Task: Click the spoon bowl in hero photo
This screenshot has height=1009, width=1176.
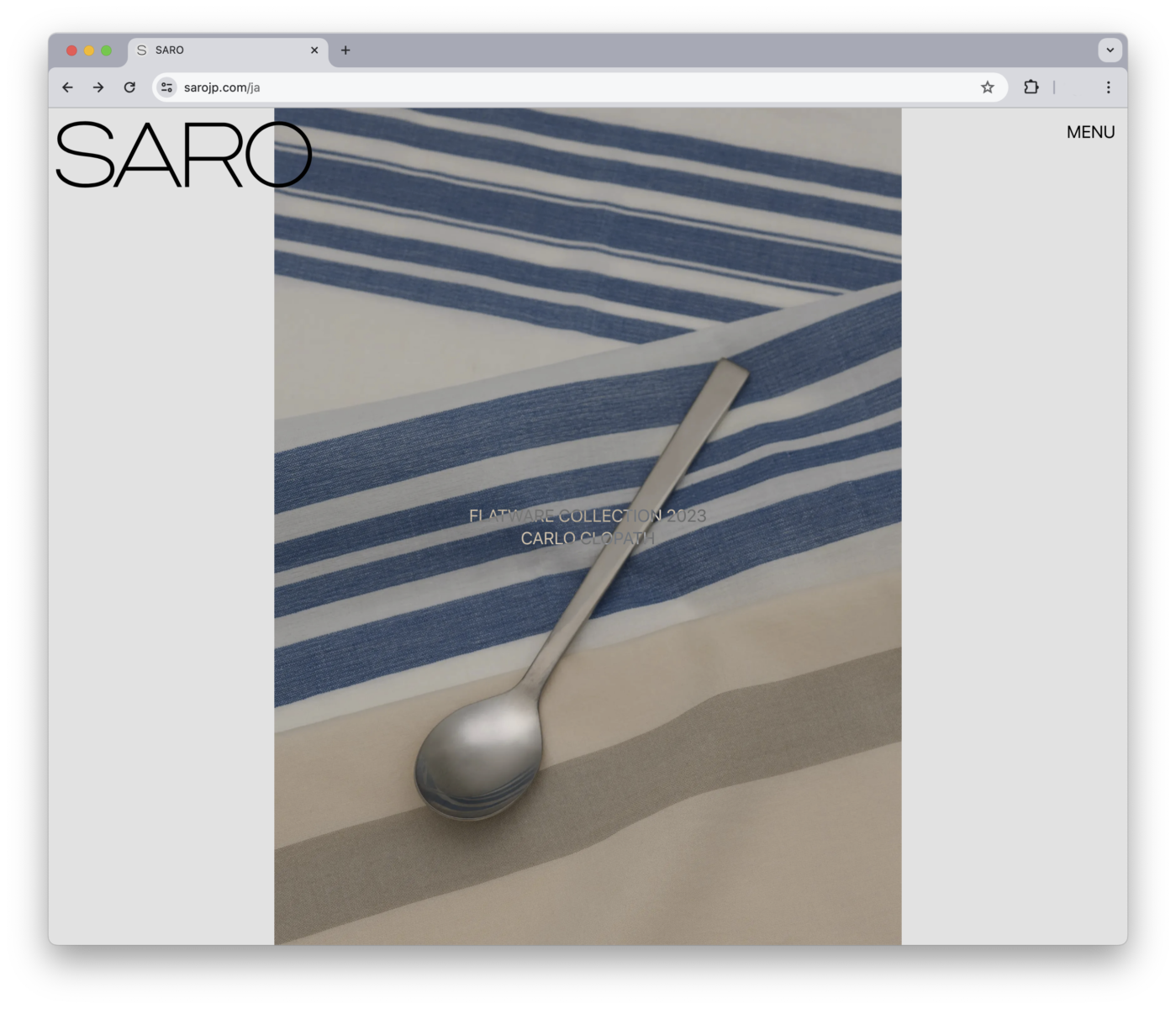Action: 476,761
